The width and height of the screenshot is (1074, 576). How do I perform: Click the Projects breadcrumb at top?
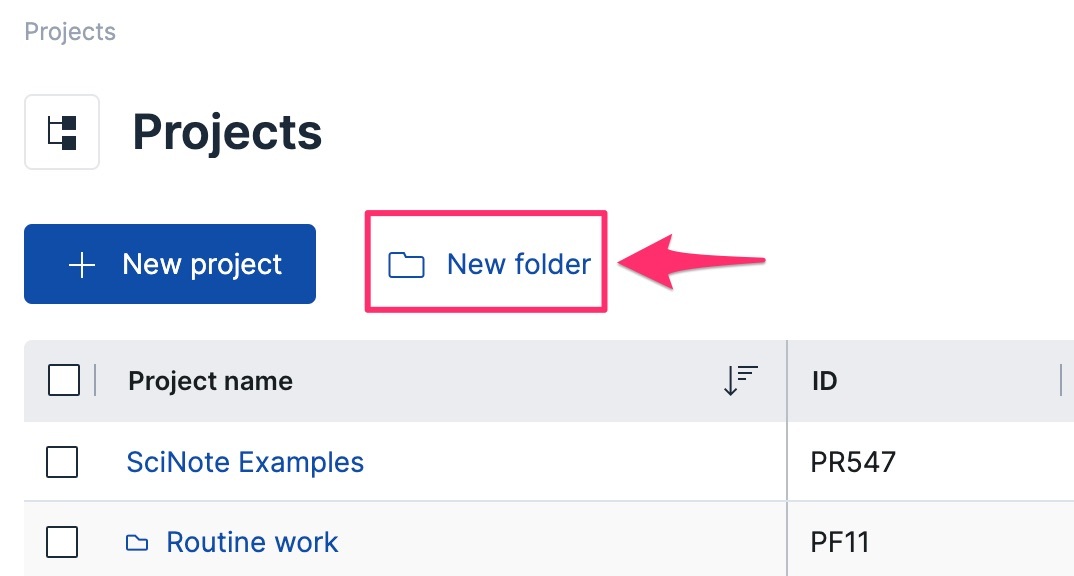[x=70, y=32]
